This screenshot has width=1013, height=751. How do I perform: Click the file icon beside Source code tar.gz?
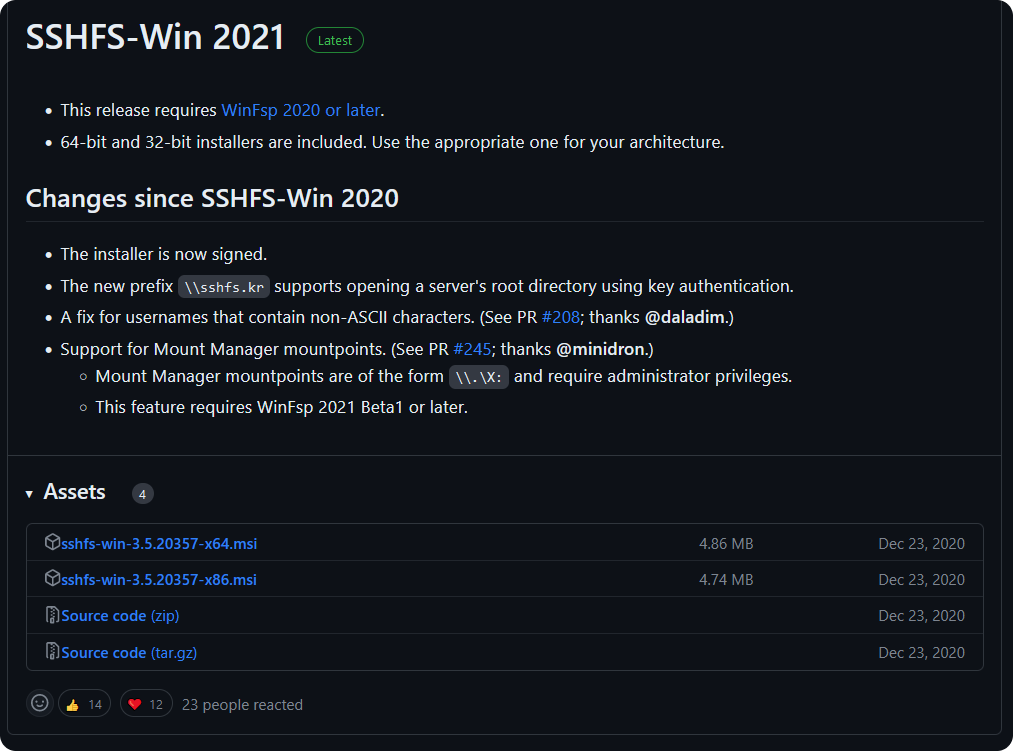(x=52, y=652)
